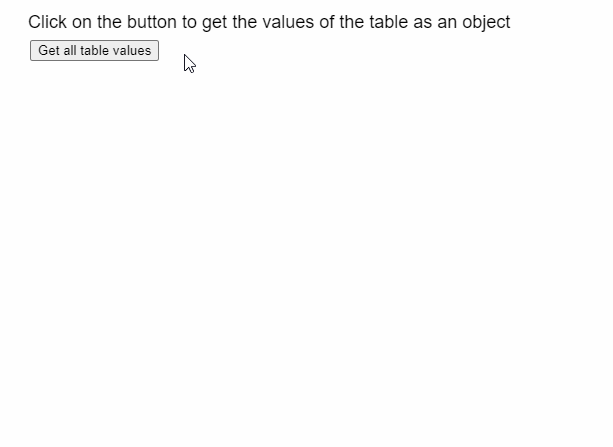Click the word "to" in the heading

pos(189,22)
